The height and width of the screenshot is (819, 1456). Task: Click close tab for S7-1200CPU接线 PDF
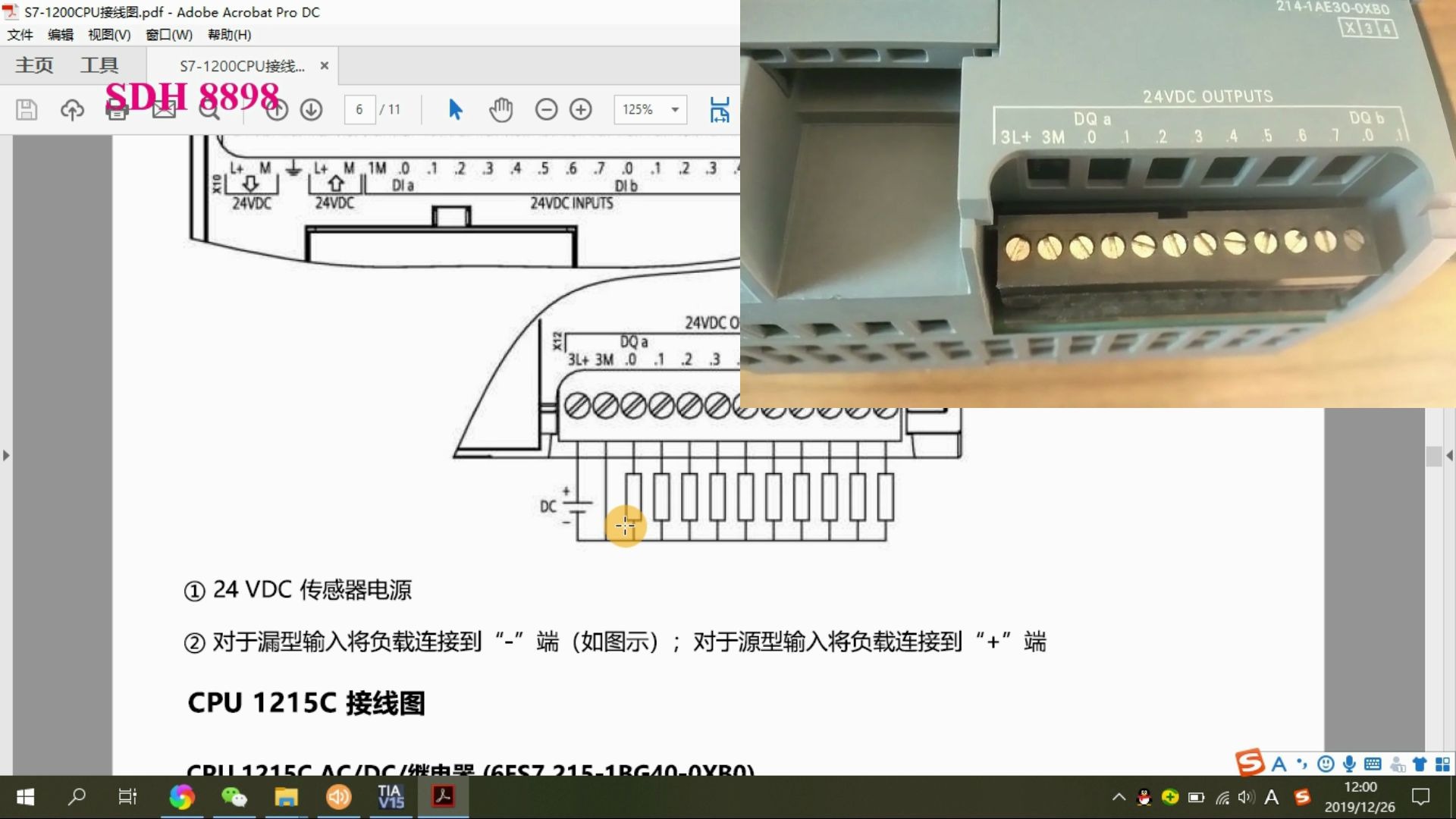pyautogui.click(x=323, y=65)
